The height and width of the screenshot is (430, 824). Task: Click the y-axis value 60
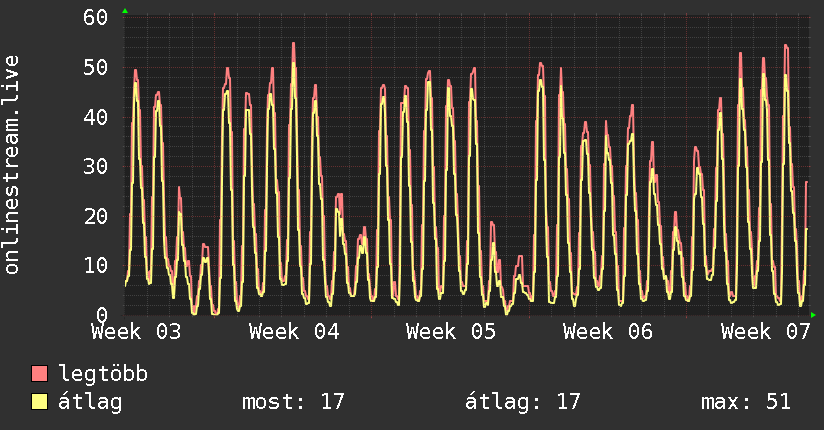click(96, 17)
